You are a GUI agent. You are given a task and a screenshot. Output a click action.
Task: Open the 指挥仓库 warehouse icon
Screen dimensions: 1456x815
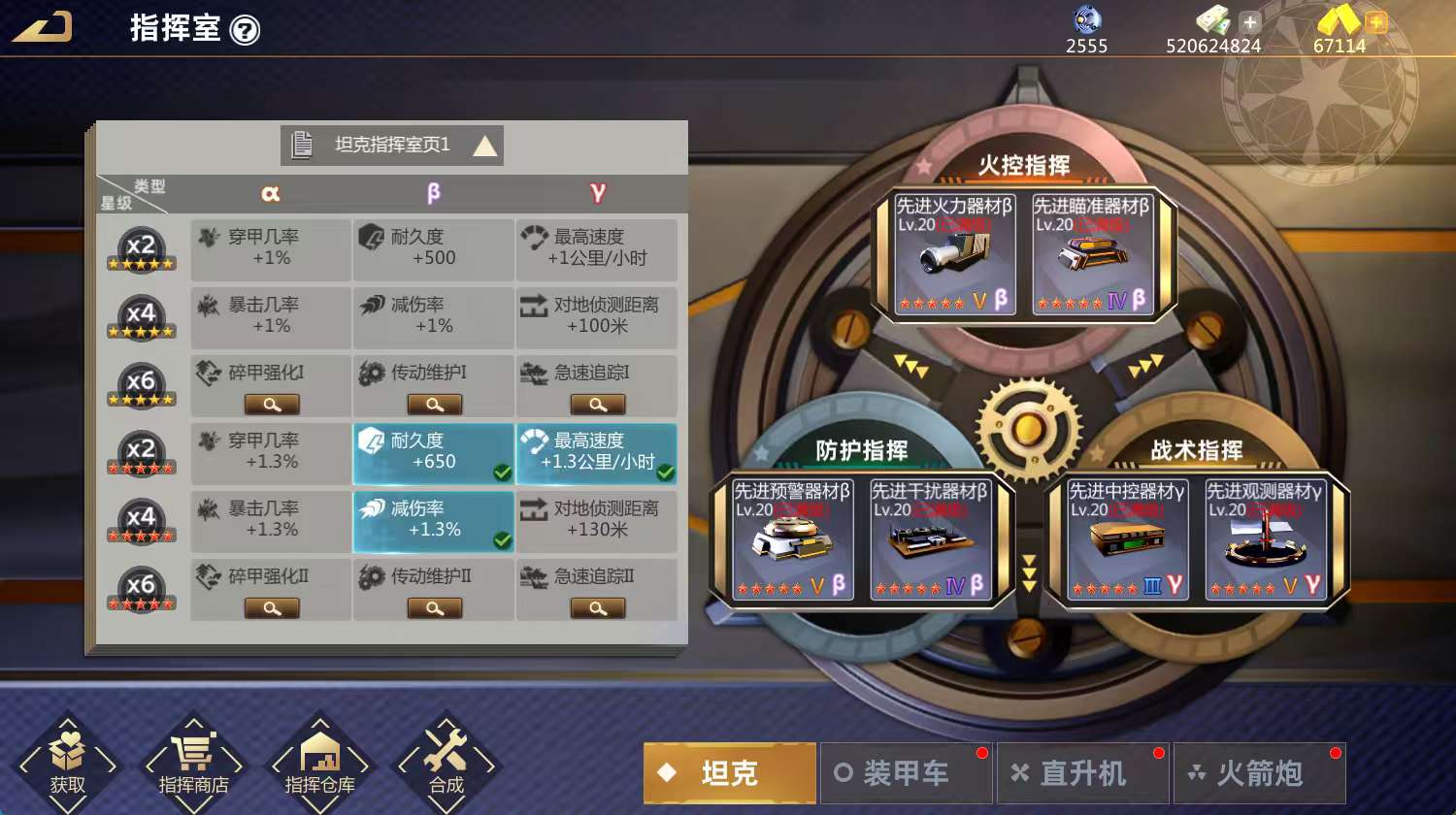click(x=319, y=752)
